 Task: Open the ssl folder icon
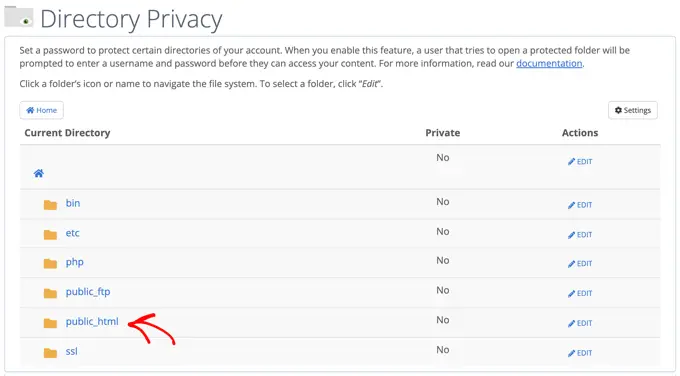pos(50,353)
